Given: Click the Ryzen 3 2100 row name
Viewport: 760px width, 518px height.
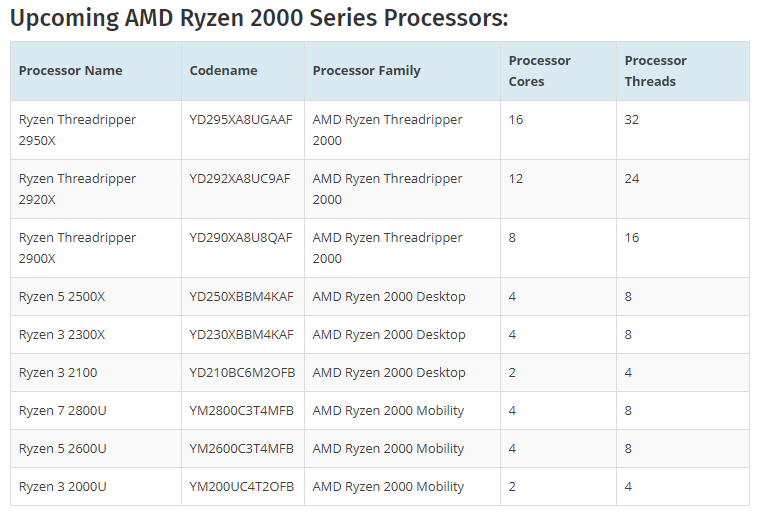Looking at the screenshot, I should tap(58, 373).
